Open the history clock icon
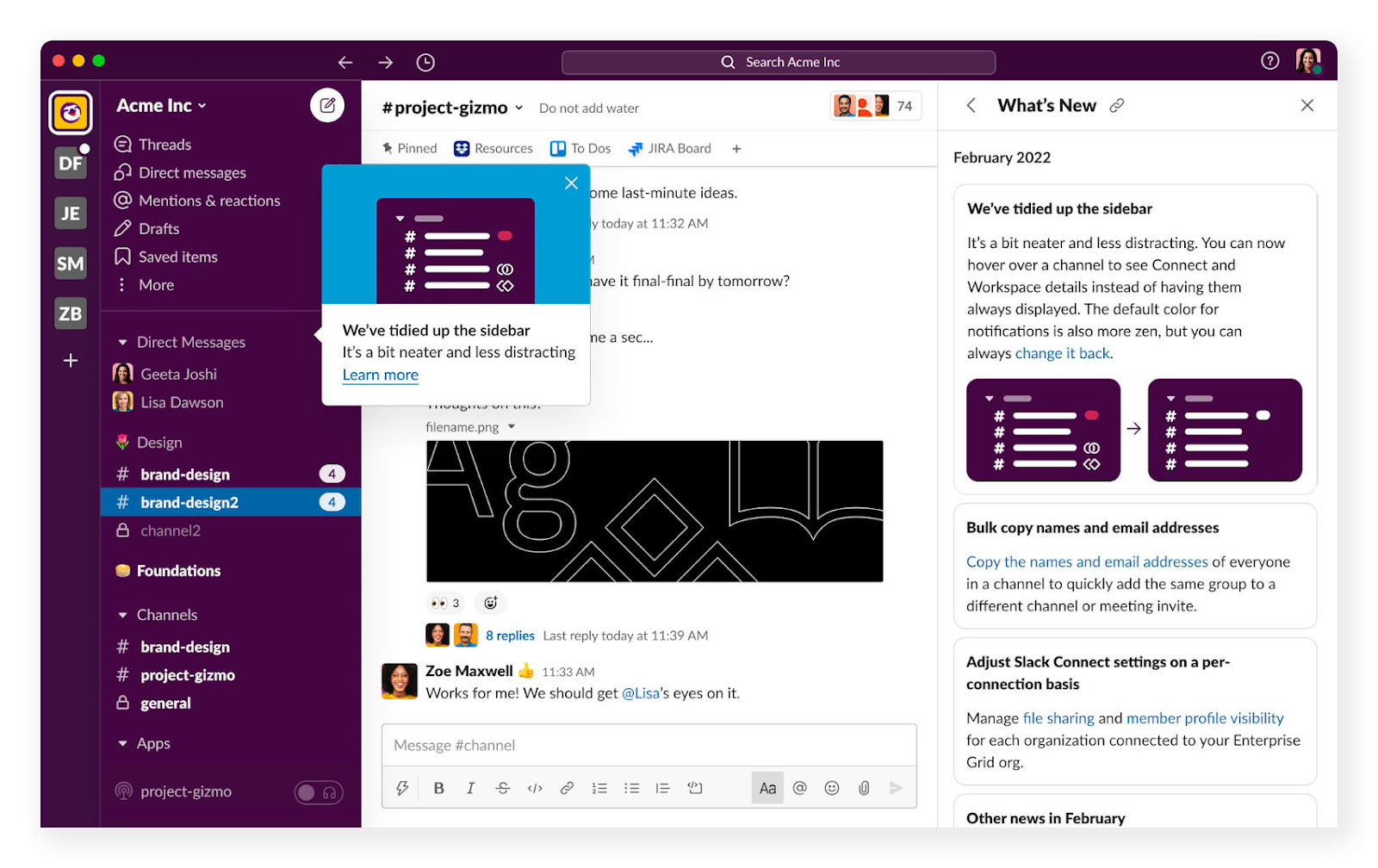The image size is (1378, 868). tap(425, 63)
